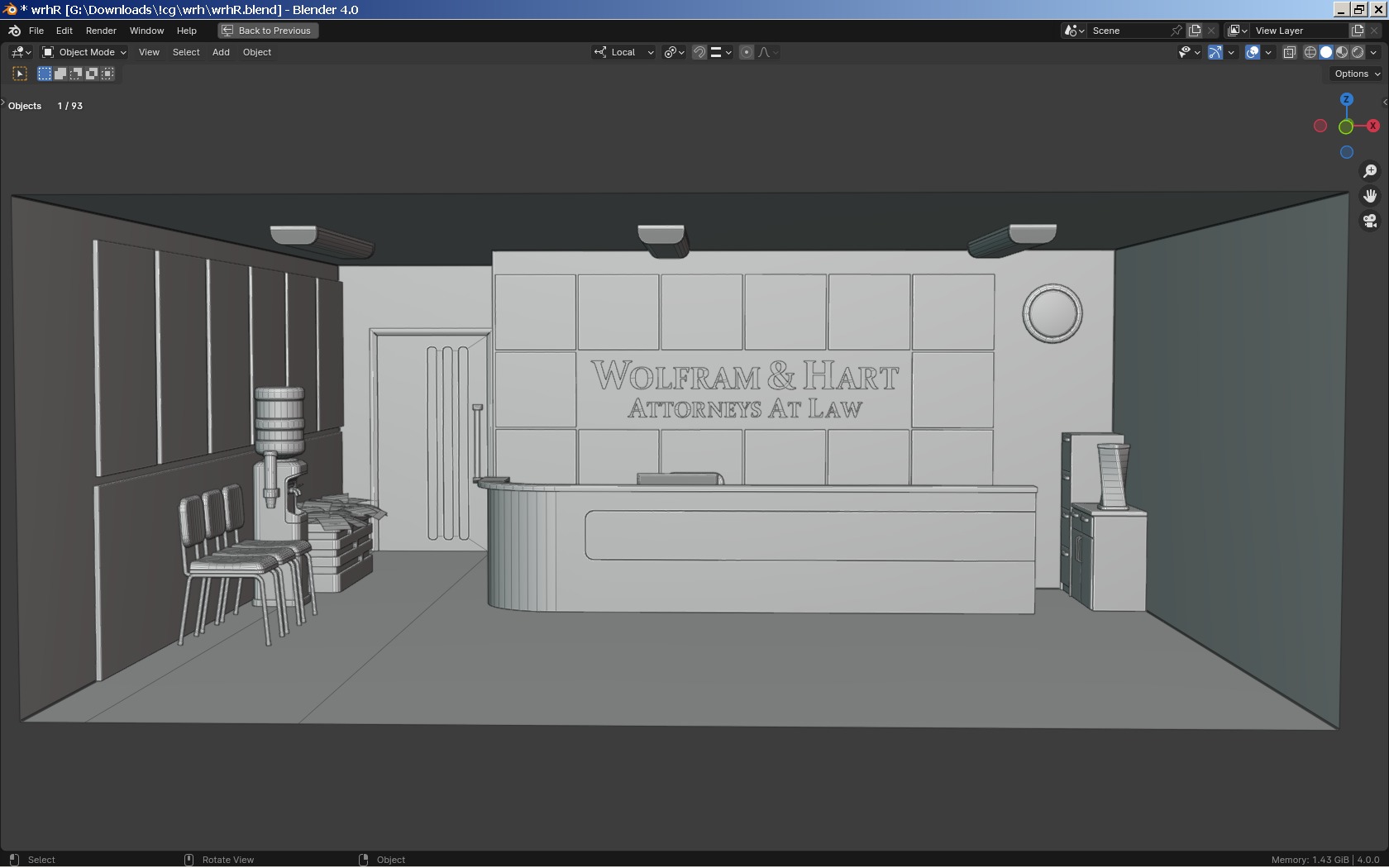1389x868 pixels.
Task: Choose Set new selection mode
Action: coord(45,74)
